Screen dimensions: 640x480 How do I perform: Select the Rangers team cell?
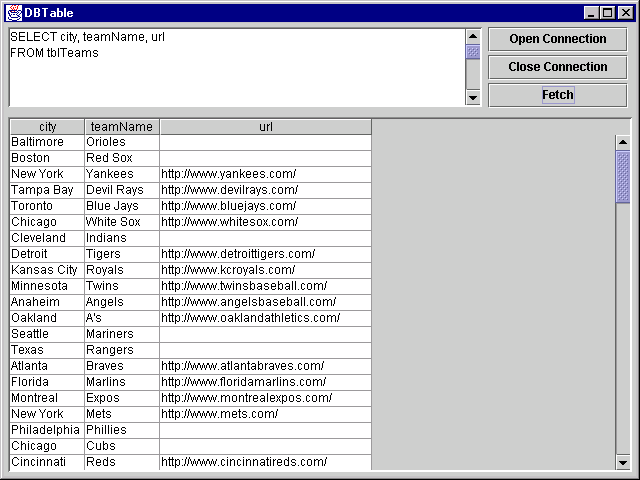(x=122, y=350)
